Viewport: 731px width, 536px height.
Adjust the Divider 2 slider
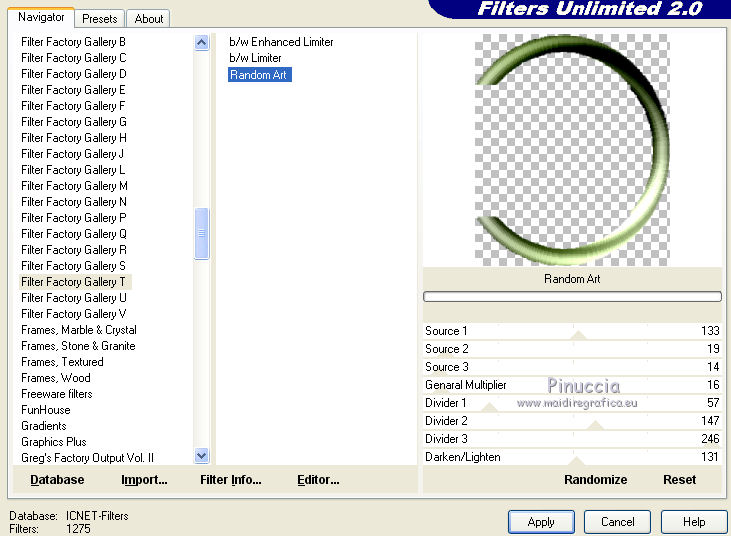tap(572, 421)
